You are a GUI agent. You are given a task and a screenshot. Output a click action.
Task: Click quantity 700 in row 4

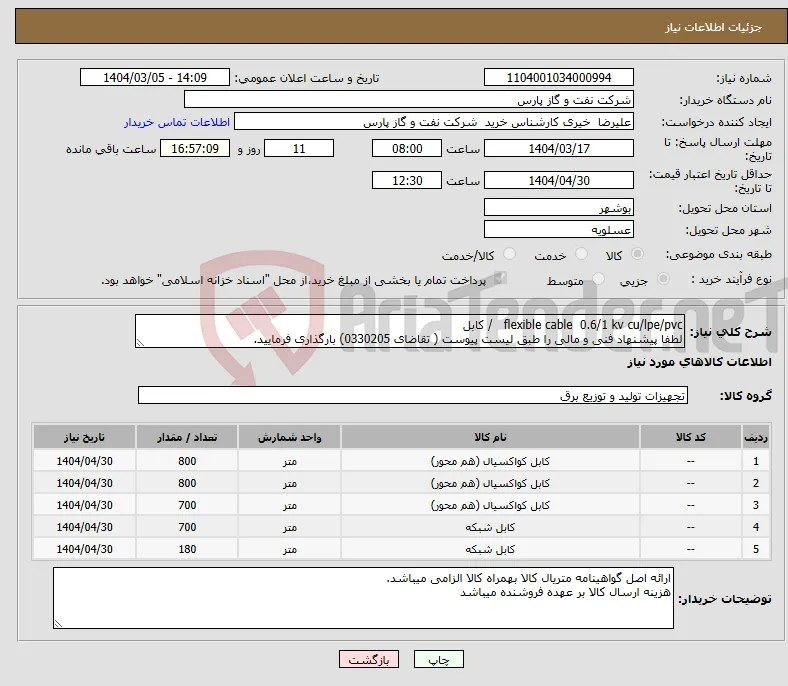187,527
